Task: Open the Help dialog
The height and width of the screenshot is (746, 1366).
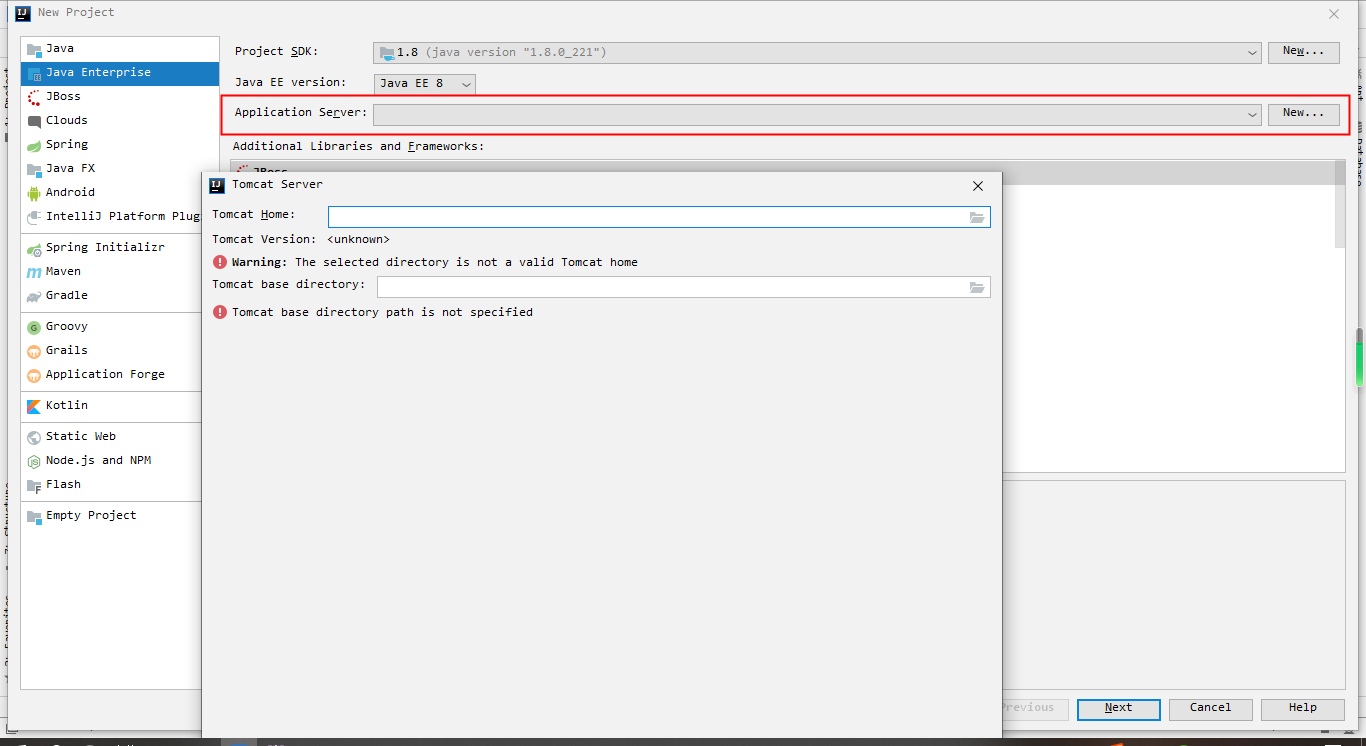Action: click(x=1301, y=709)
